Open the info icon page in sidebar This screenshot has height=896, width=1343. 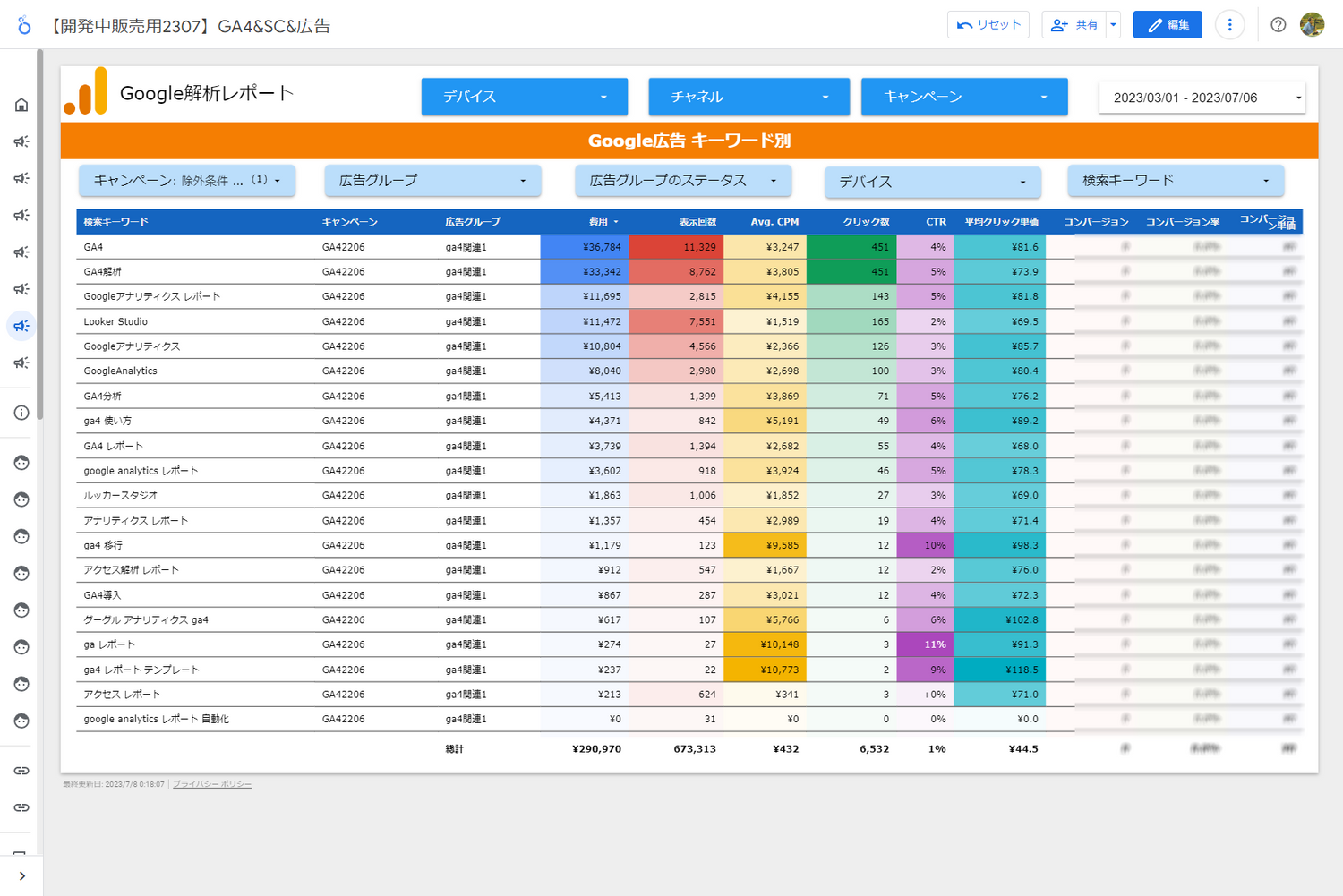click(21, 413)
